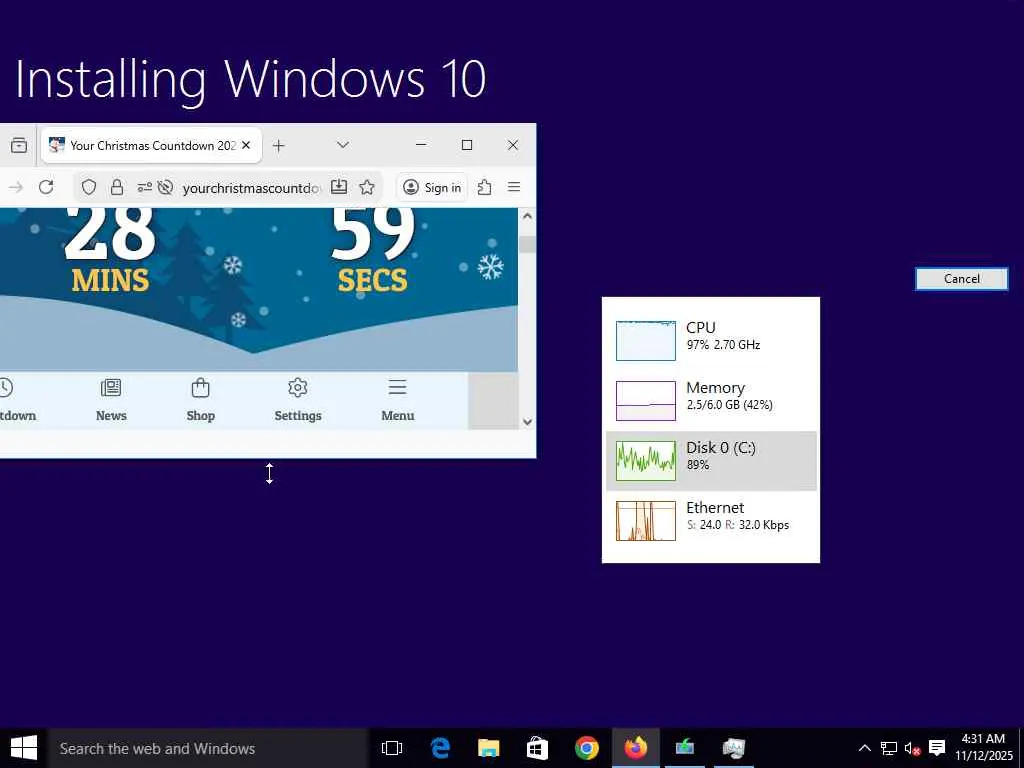
Task: Select the CPU performance row
Action: (x=711, y=340)
